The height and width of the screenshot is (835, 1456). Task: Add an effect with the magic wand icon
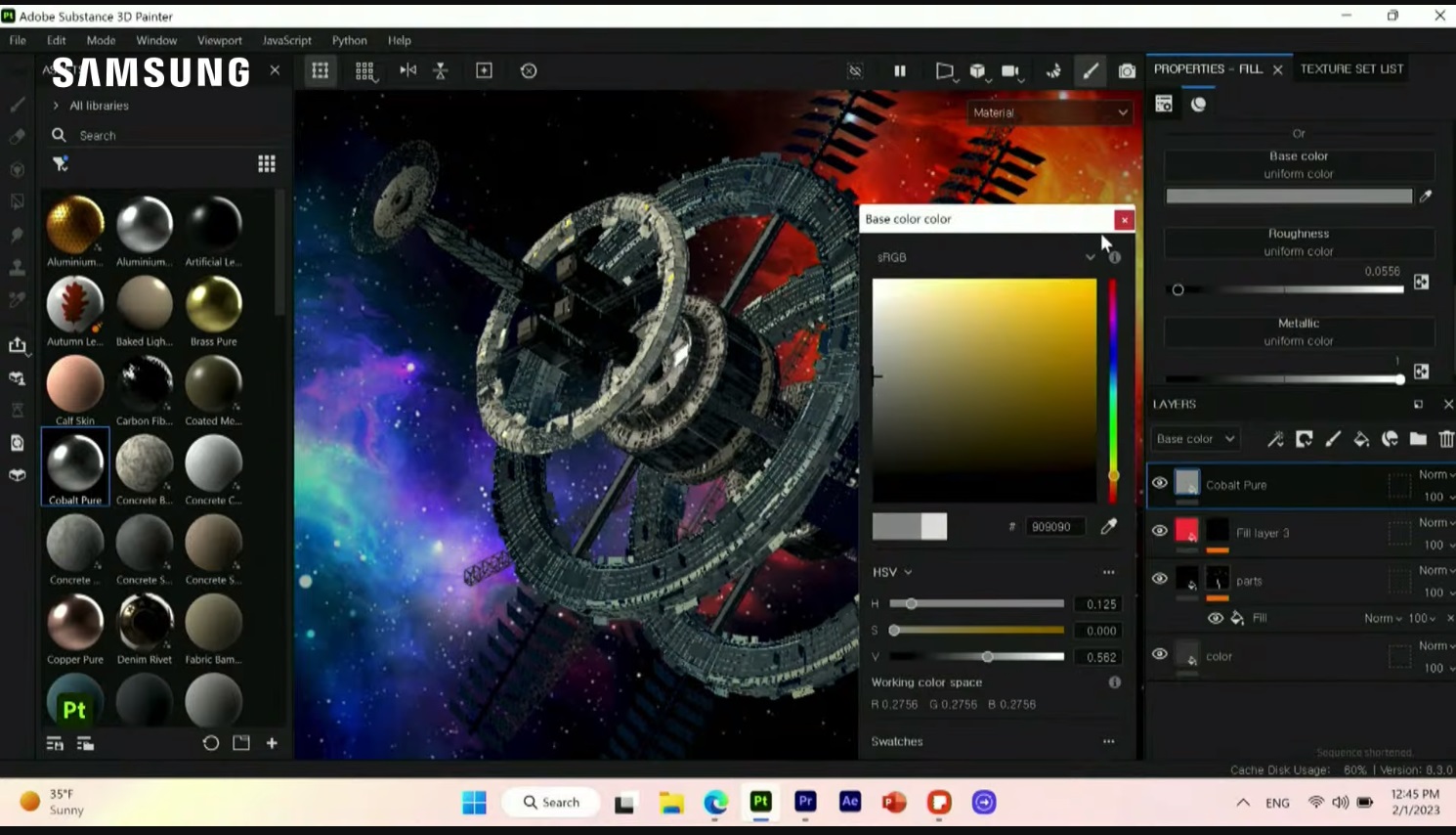[1275, 439]
